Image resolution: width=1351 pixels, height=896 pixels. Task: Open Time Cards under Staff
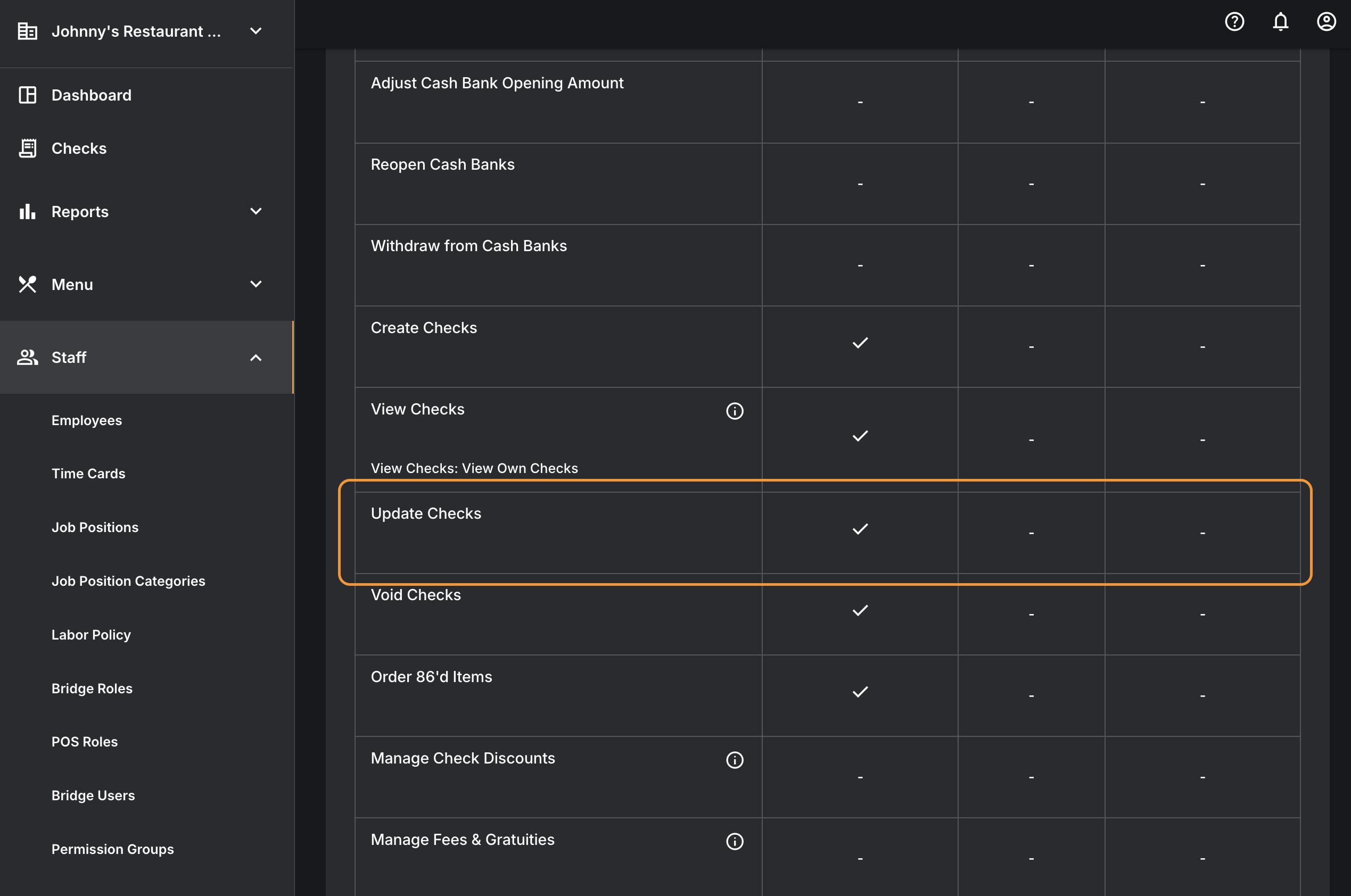coord(88,474)
